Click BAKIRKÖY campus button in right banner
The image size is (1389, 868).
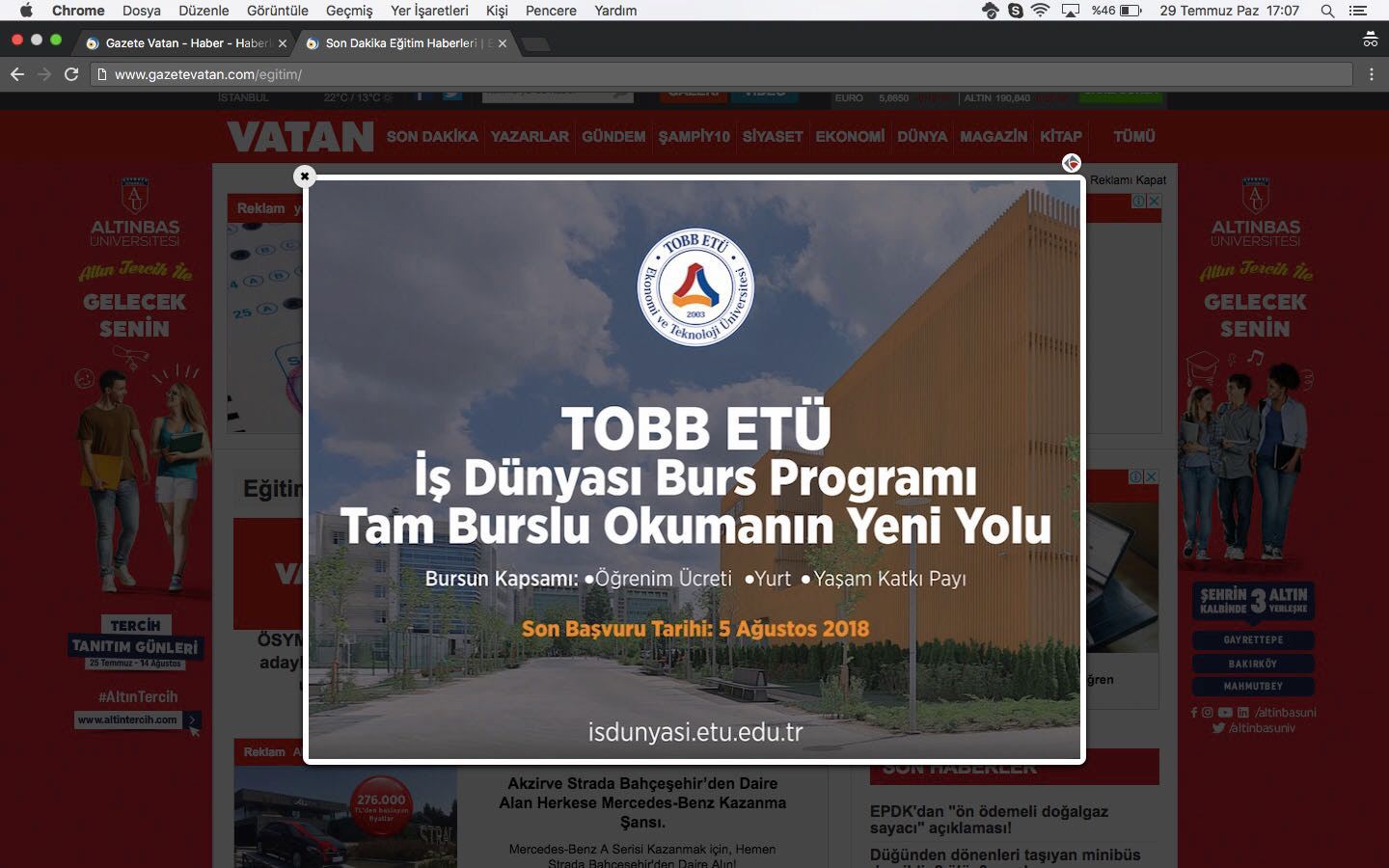[x=1253, y=664]
